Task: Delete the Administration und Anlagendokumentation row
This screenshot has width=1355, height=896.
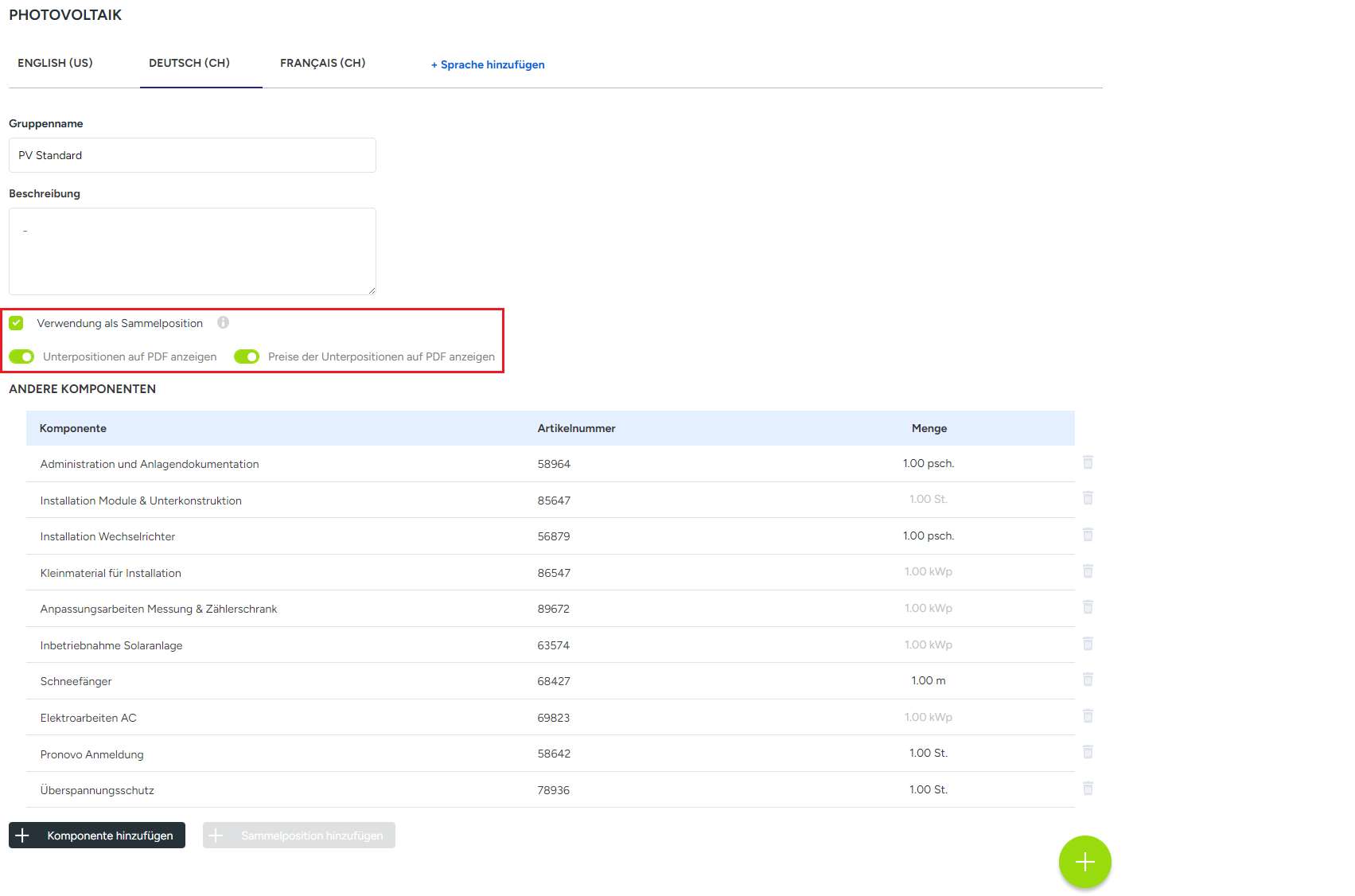Action: click(1088, 462)
